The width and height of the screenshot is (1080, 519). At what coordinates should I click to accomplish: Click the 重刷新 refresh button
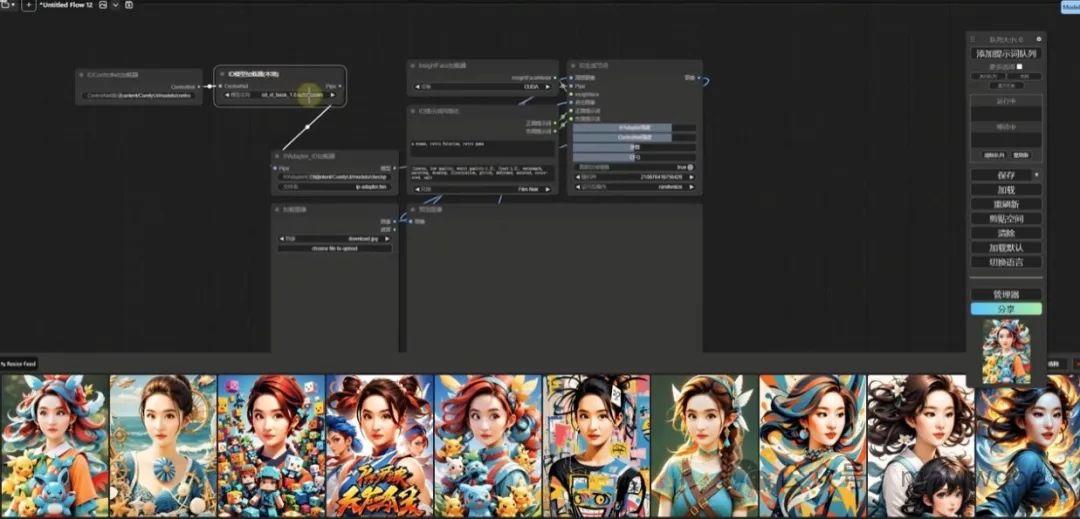[1006, 204]
